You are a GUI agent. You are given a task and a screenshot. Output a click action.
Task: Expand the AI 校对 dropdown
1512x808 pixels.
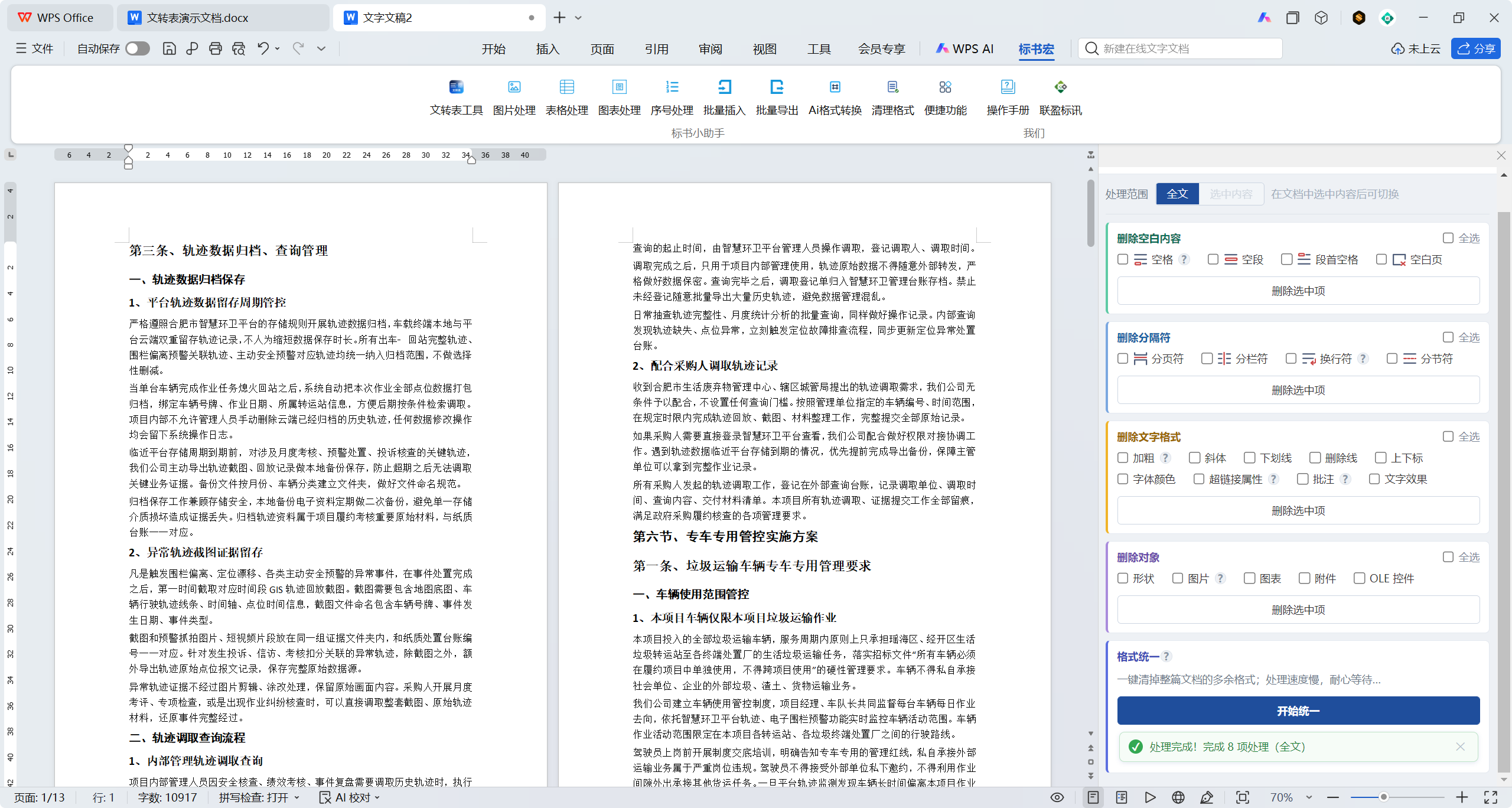pos(377,797)
